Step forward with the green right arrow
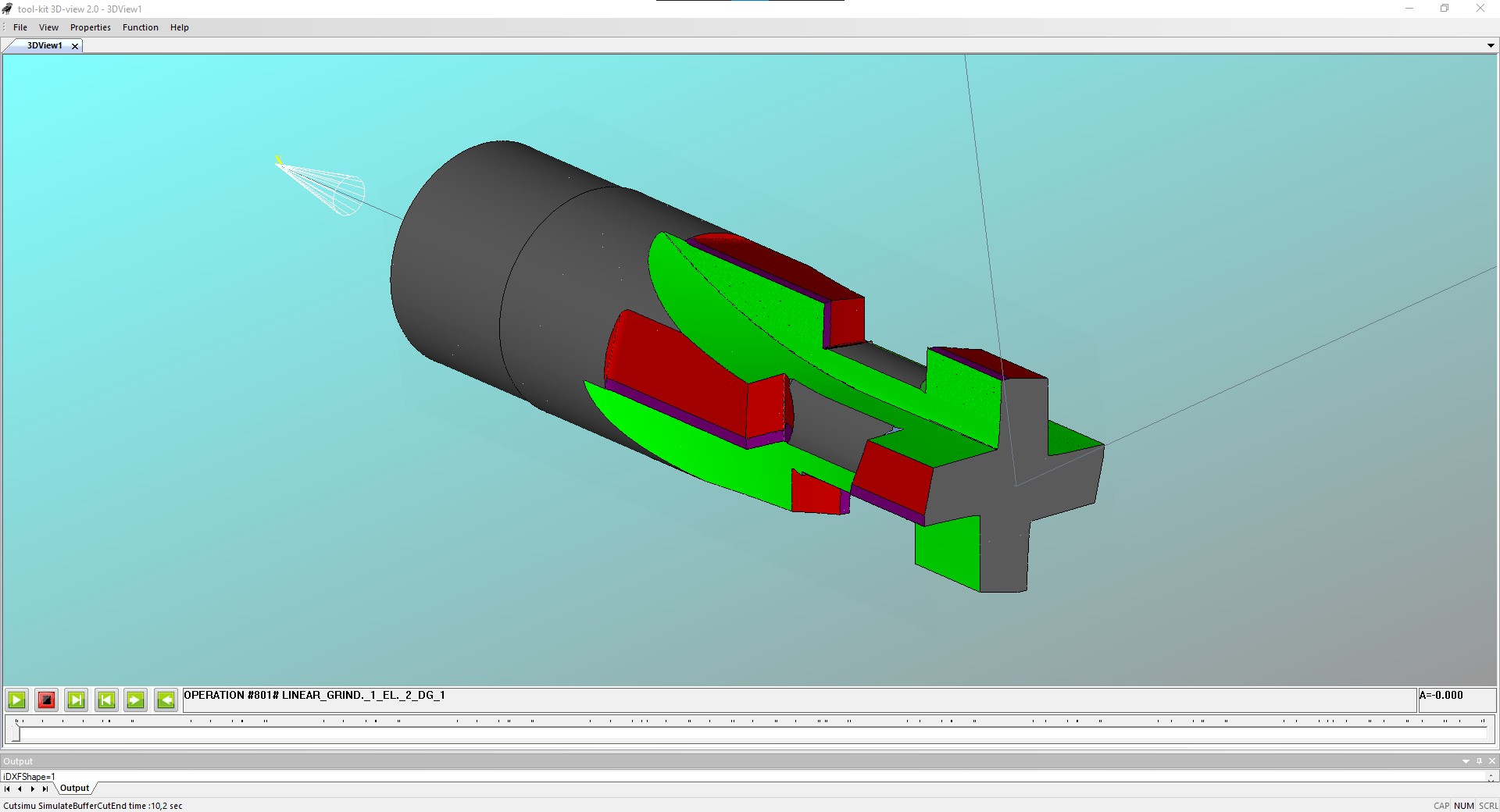Viewport: 1500px width, 812px height. pyautogui.click(x=136, y=700)
